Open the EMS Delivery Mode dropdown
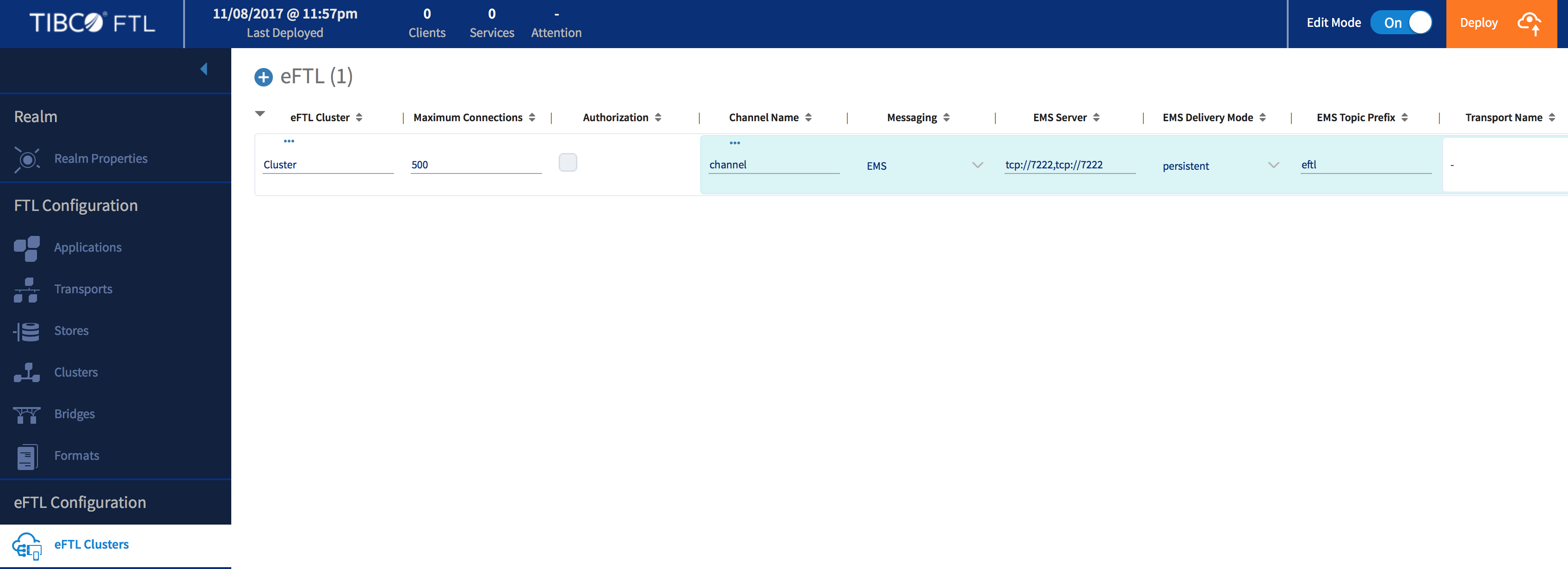1568x569 pixels. point(1273,165)
